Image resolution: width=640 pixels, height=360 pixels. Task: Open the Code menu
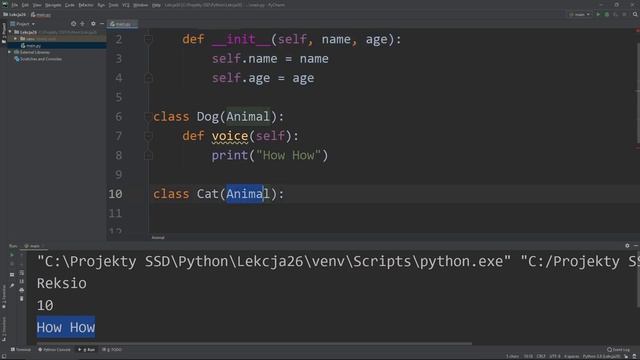tap(70, 5)
